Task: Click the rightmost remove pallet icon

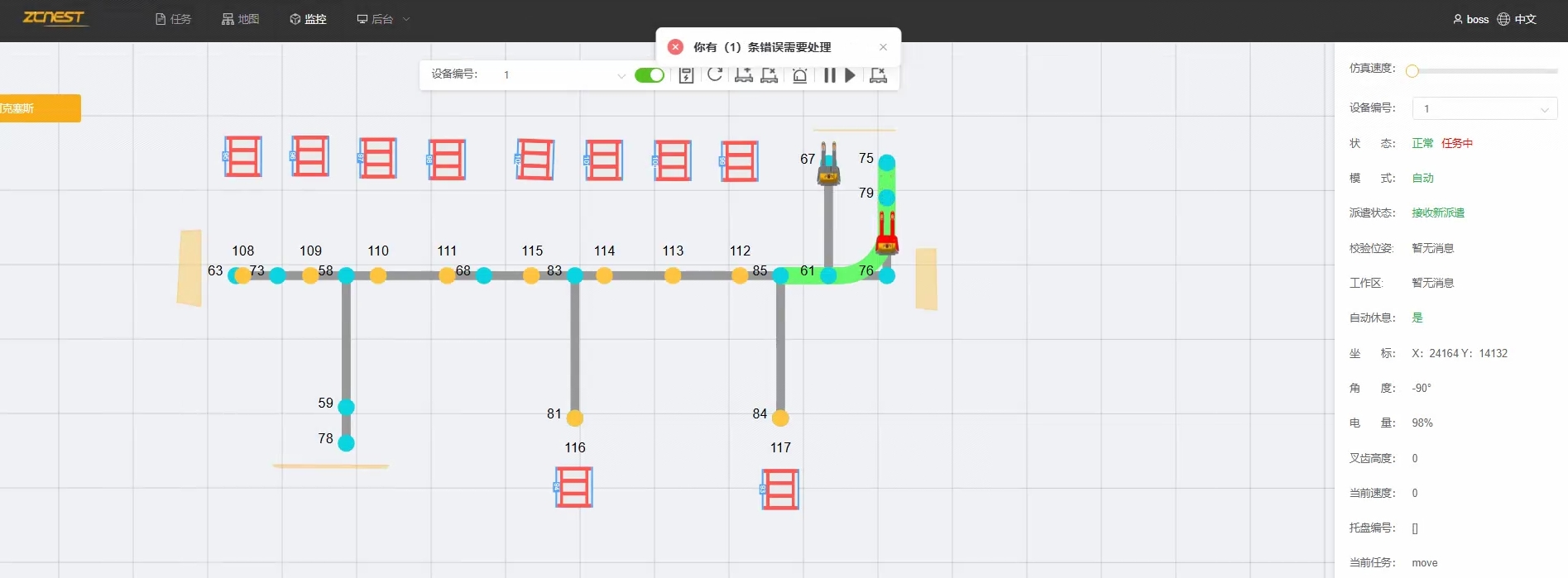Action: tap(878, 75)
